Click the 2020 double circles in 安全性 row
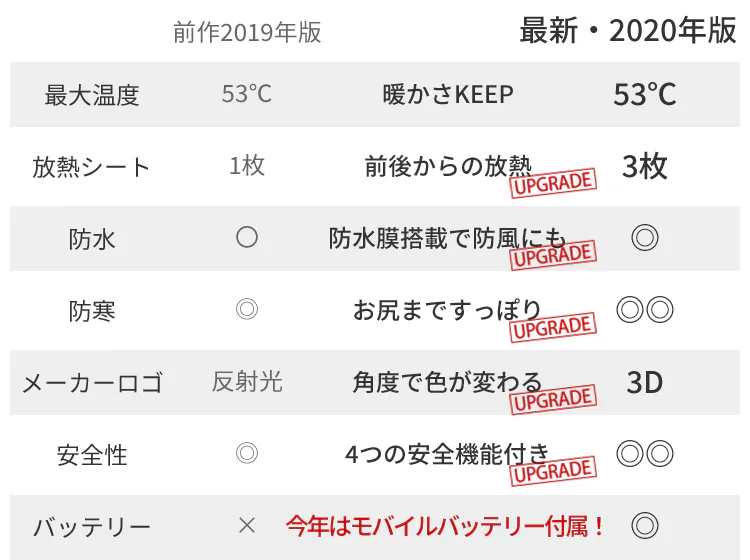The width and height of the screenshot is (750, 560). click(x=645, y=454)
